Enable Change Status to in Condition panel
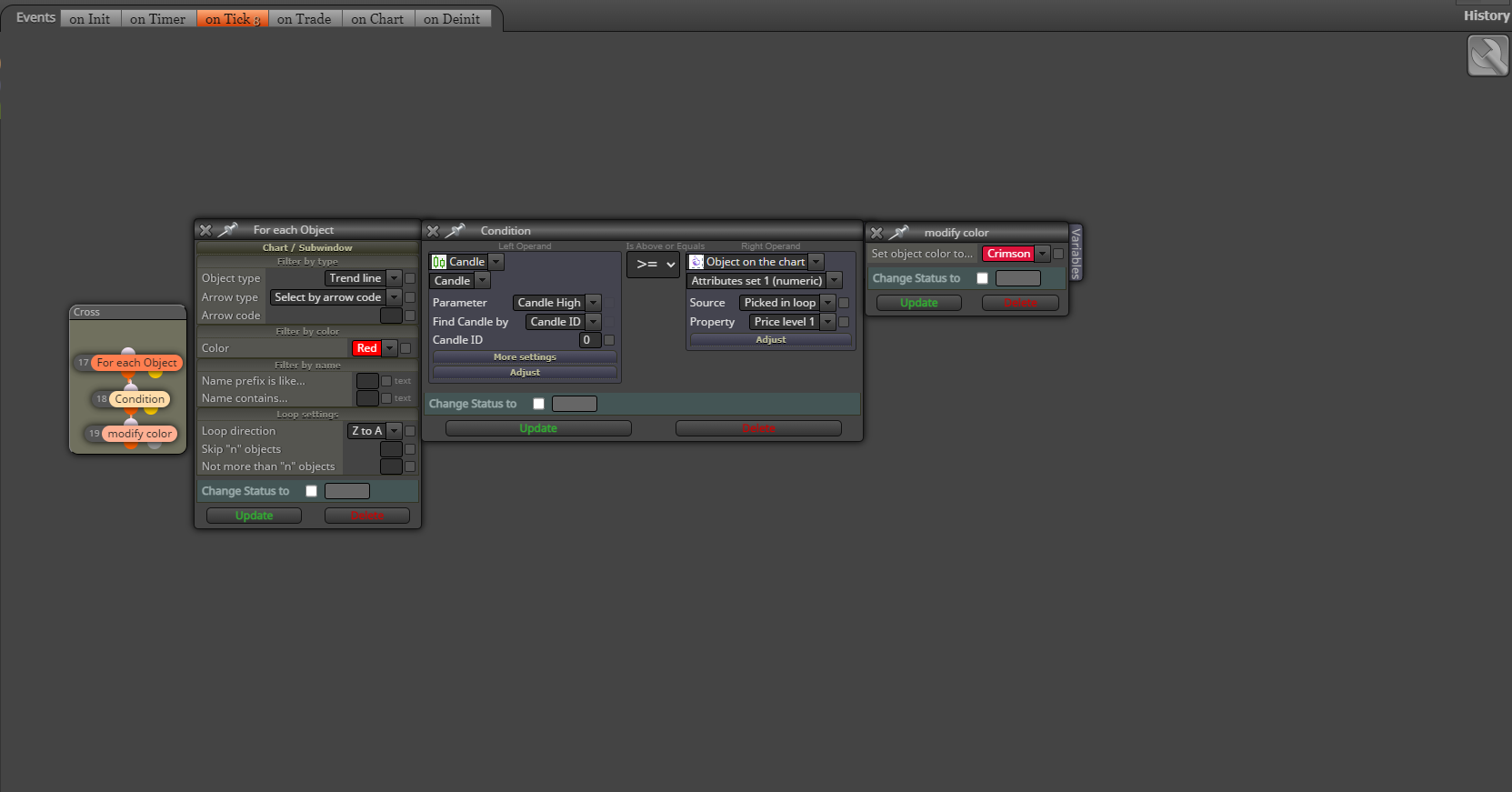The height and width of the screenshot is (792, 1512). (x=538, y=404)
